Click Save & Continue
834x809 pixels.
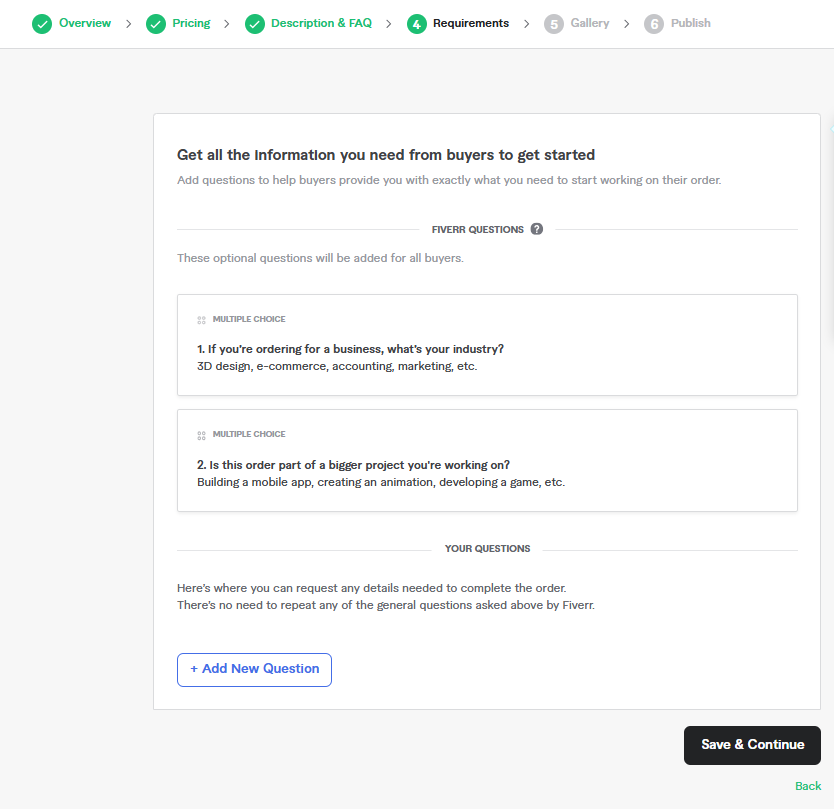pyautogui.click(x=752, y=745)
